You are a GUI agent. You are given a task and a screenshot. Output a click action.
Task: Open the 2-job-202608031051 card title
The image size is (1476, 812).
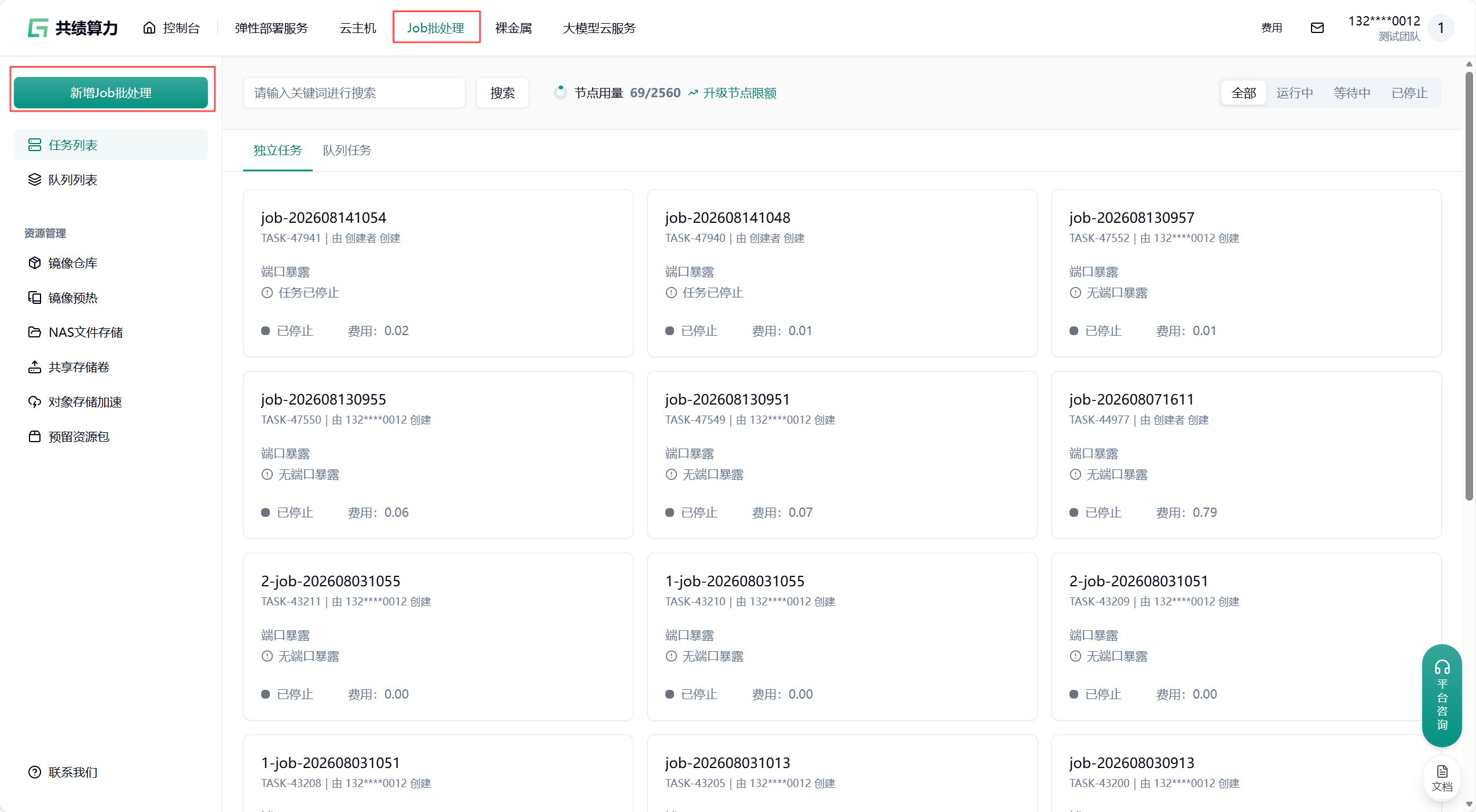(x=1139, y=581)
